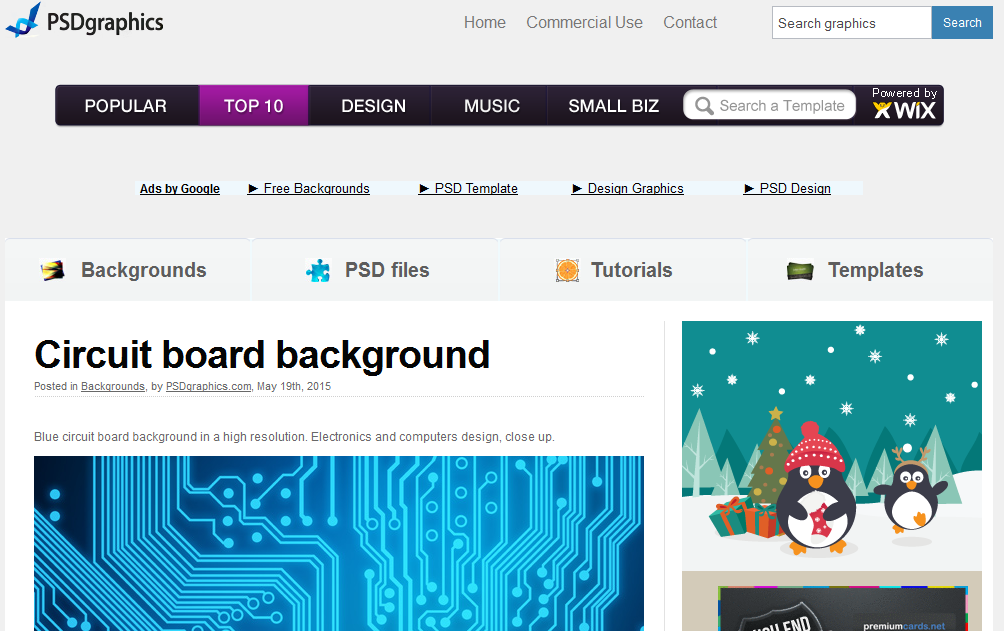Open the PSDgraphics.com author link
Image resolution: width=1004 pixels, height=631 pixels.
click(x=208, y=386)
